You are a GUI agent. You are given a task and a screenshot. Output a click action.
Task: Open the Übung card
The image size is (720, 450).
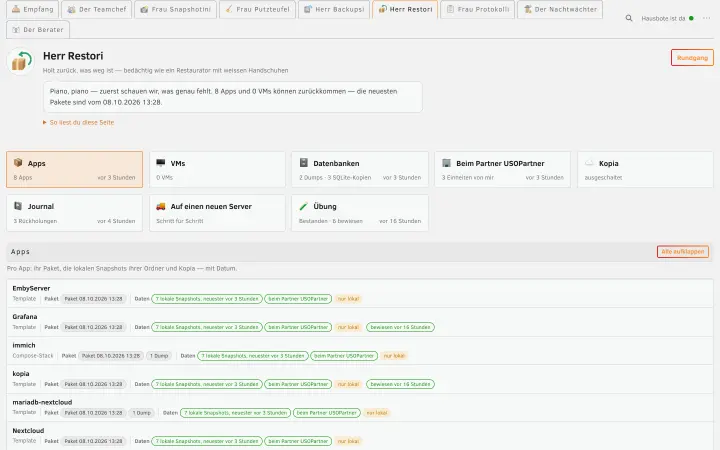point(360,213)
